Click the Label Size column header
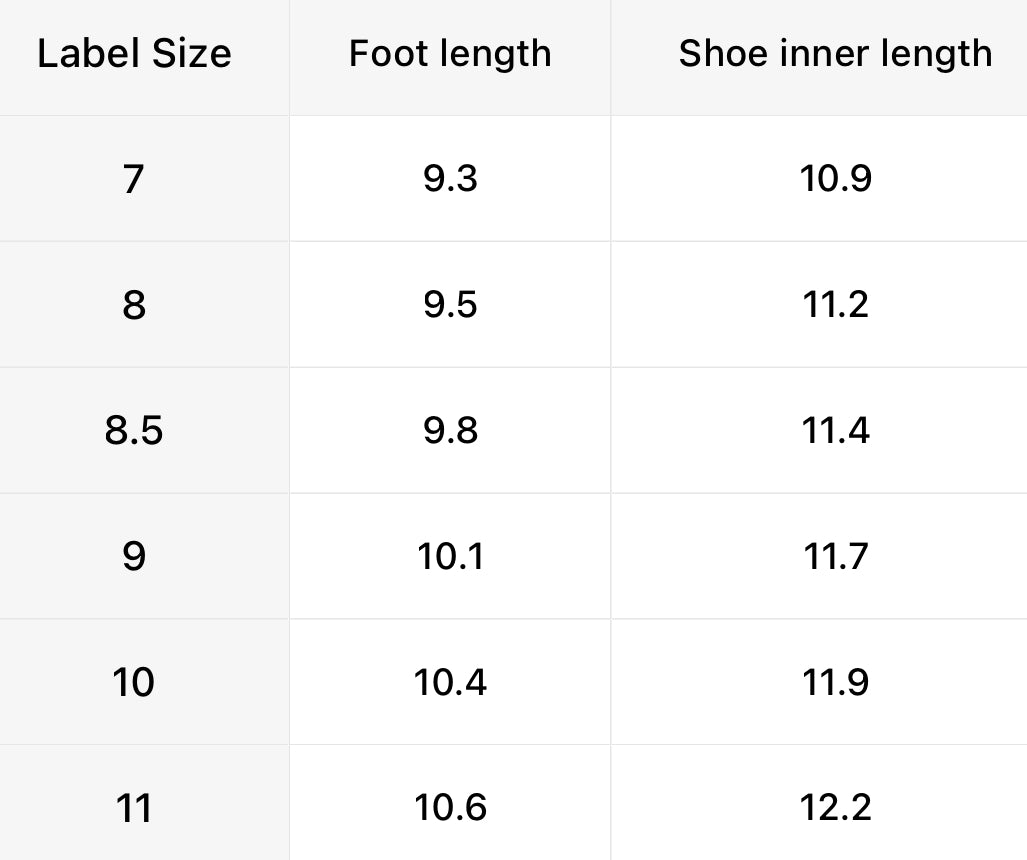This screenshot has width=1027, height=860. [134, 53]
